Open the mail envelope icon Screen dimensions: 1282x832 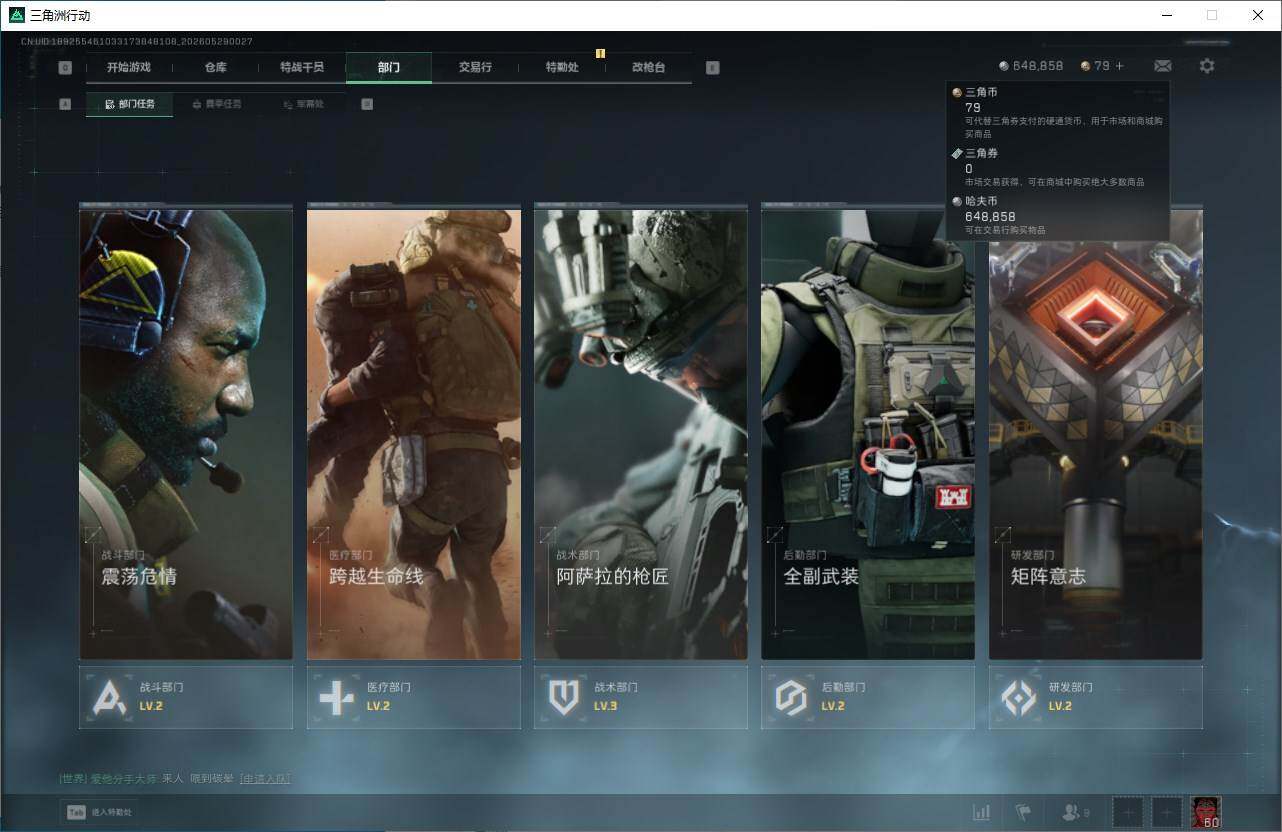(1162, 66)
